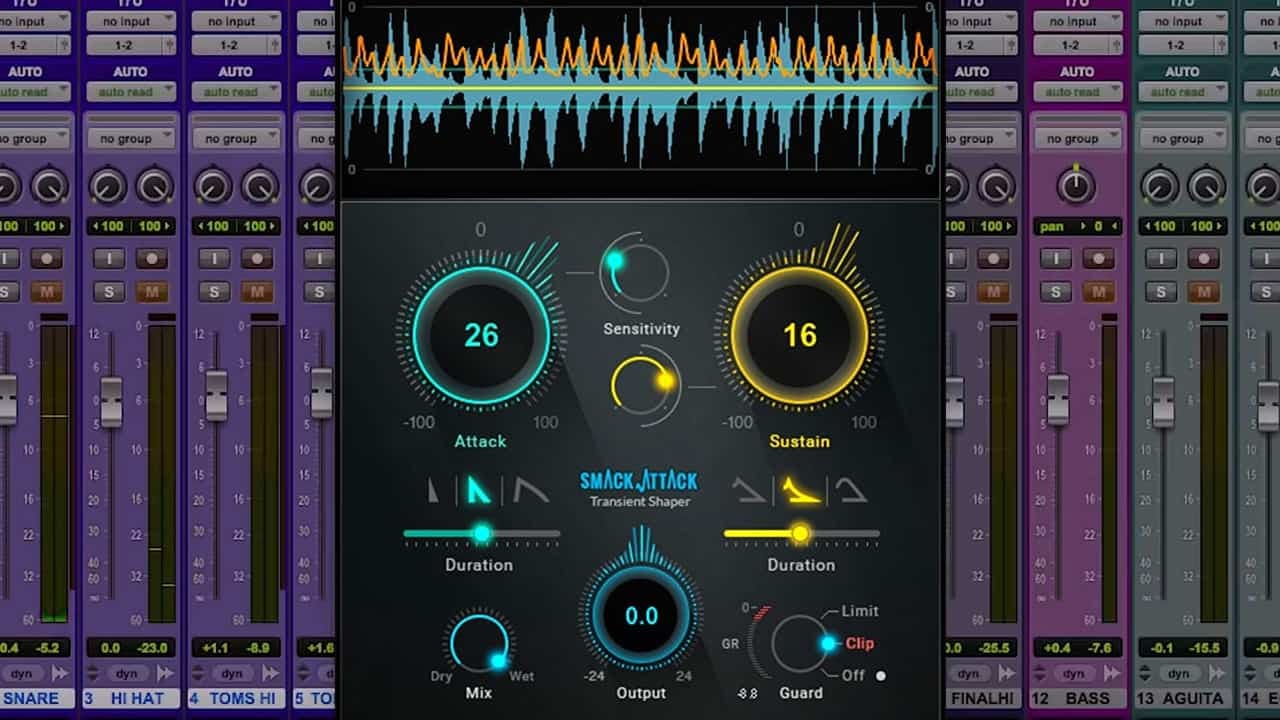Mute the HI HAT track
Screen dimensions: 1280x720
(x=152, y=292)
